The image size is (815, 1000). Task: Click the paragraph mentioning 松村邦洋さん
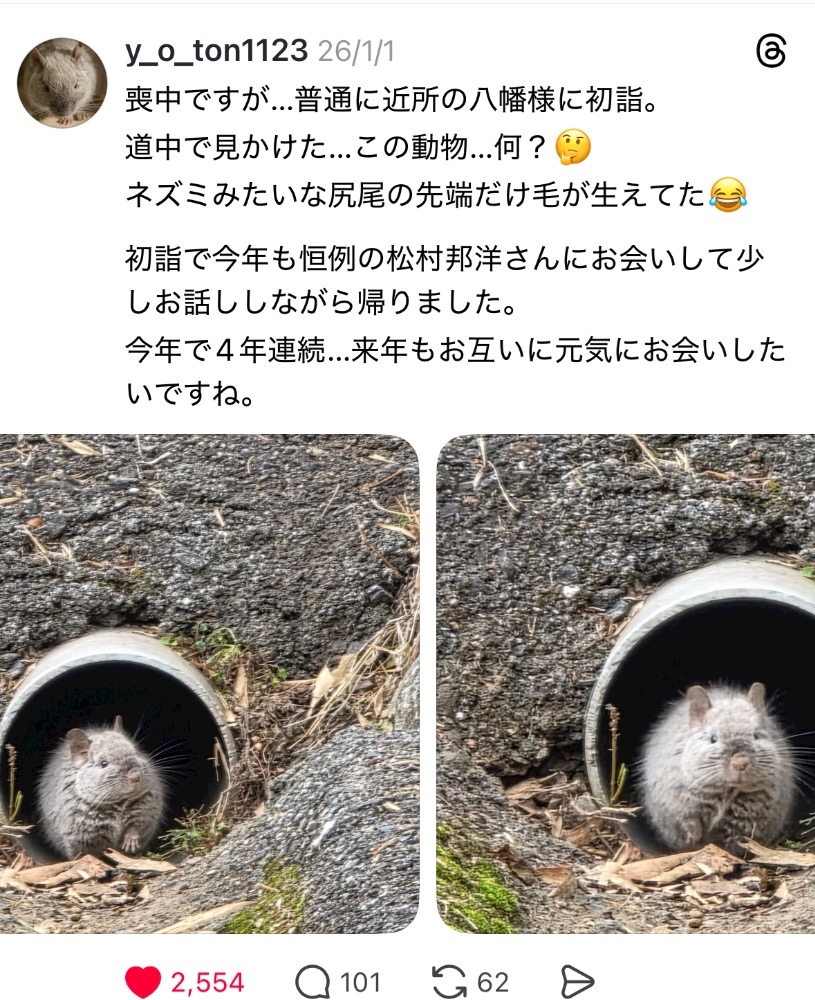pyautogui.click(x=444, y=281)
